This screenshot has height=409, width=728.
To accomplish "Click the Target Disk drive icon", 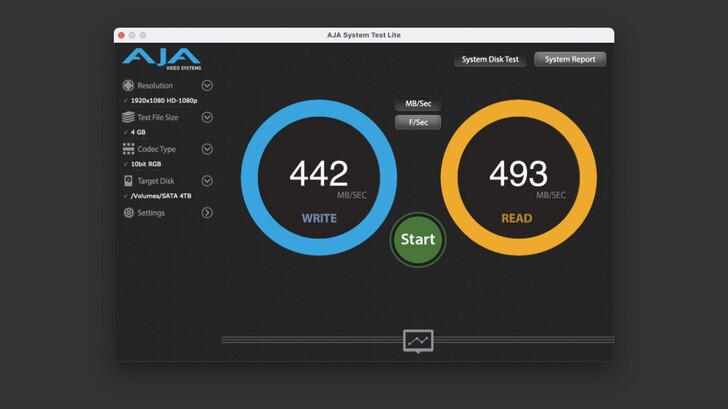I will click(x=128, y=181).
